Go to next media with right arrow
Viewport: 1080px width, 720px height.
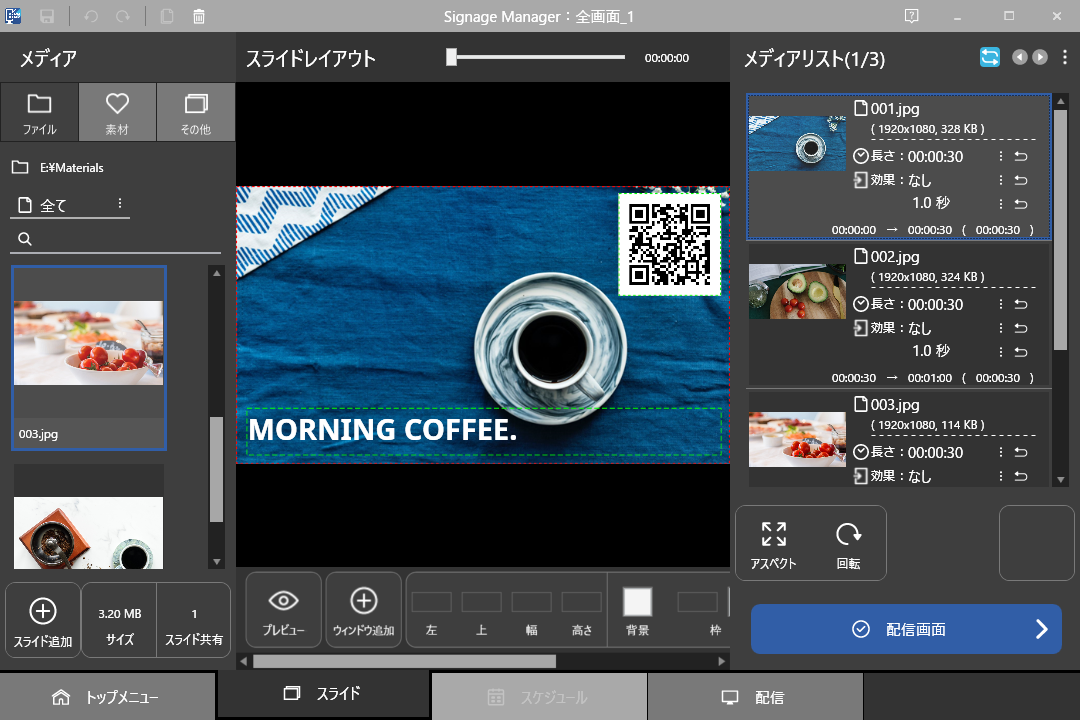point(1040,57)
